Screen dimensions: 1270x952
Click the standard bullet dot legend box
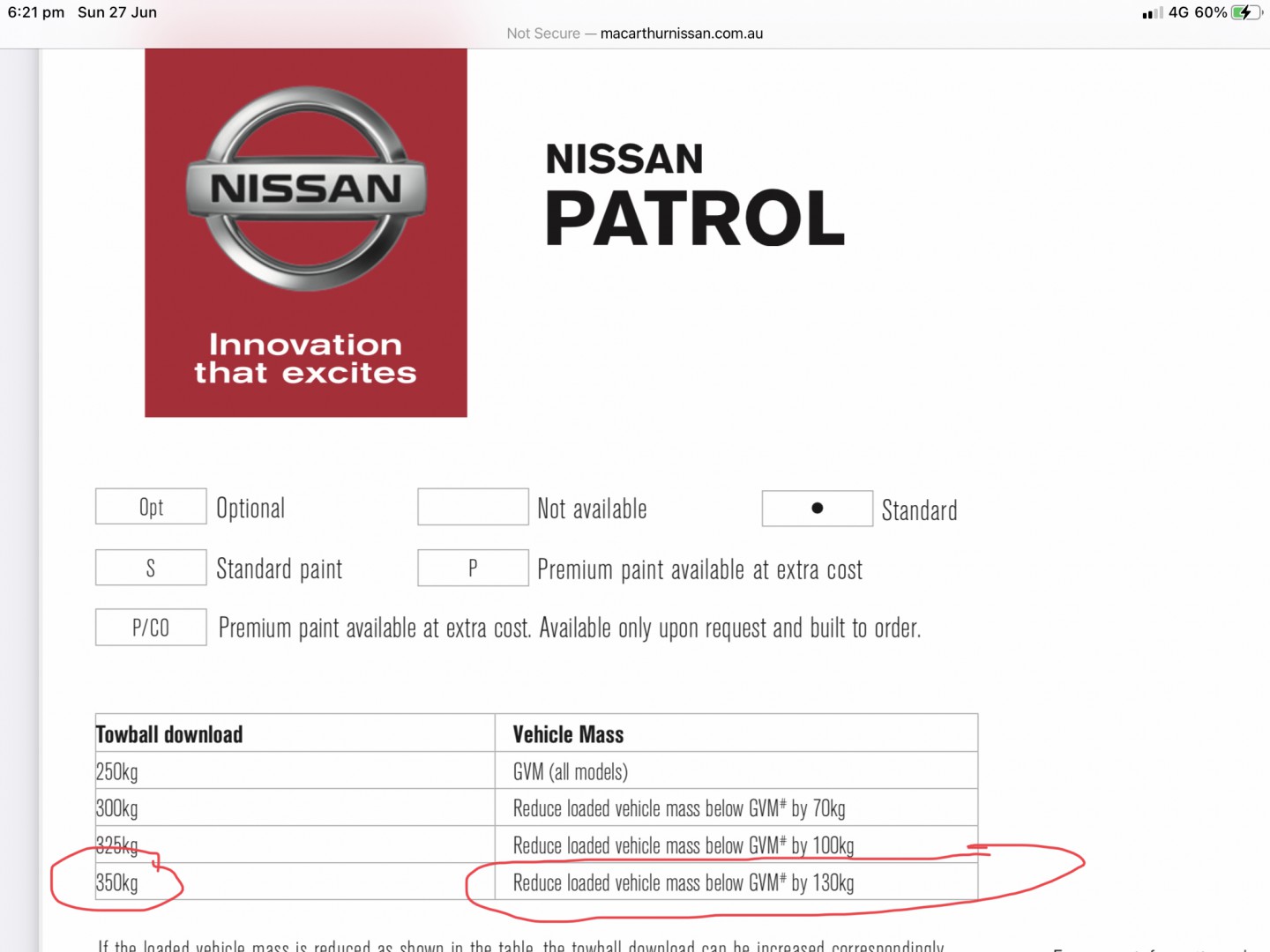817,509
